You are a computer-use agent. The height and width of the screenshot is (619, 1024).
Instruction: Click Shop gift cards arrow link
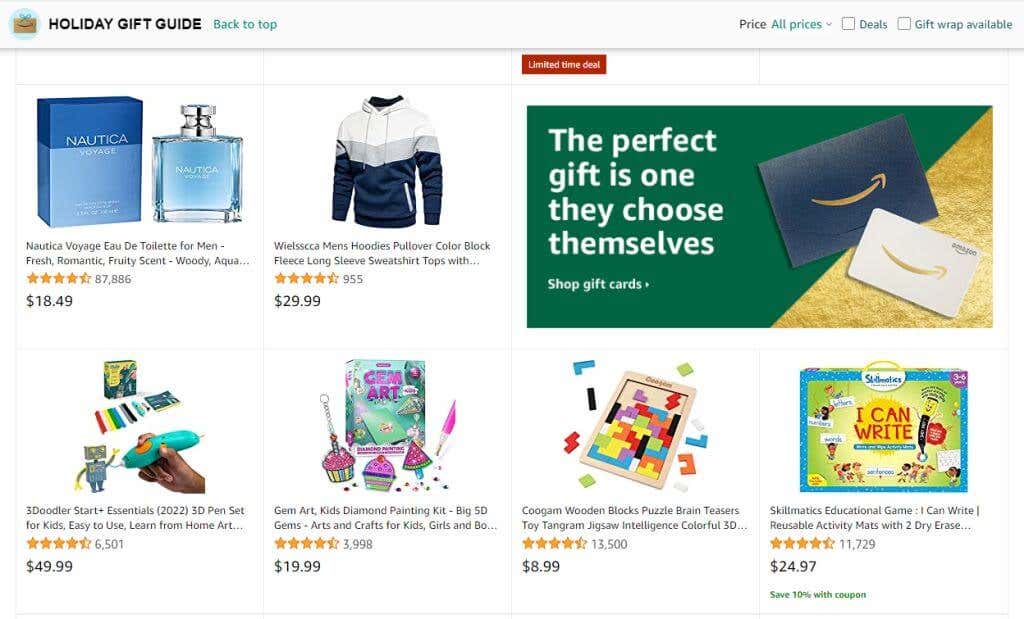pos(598,284)
